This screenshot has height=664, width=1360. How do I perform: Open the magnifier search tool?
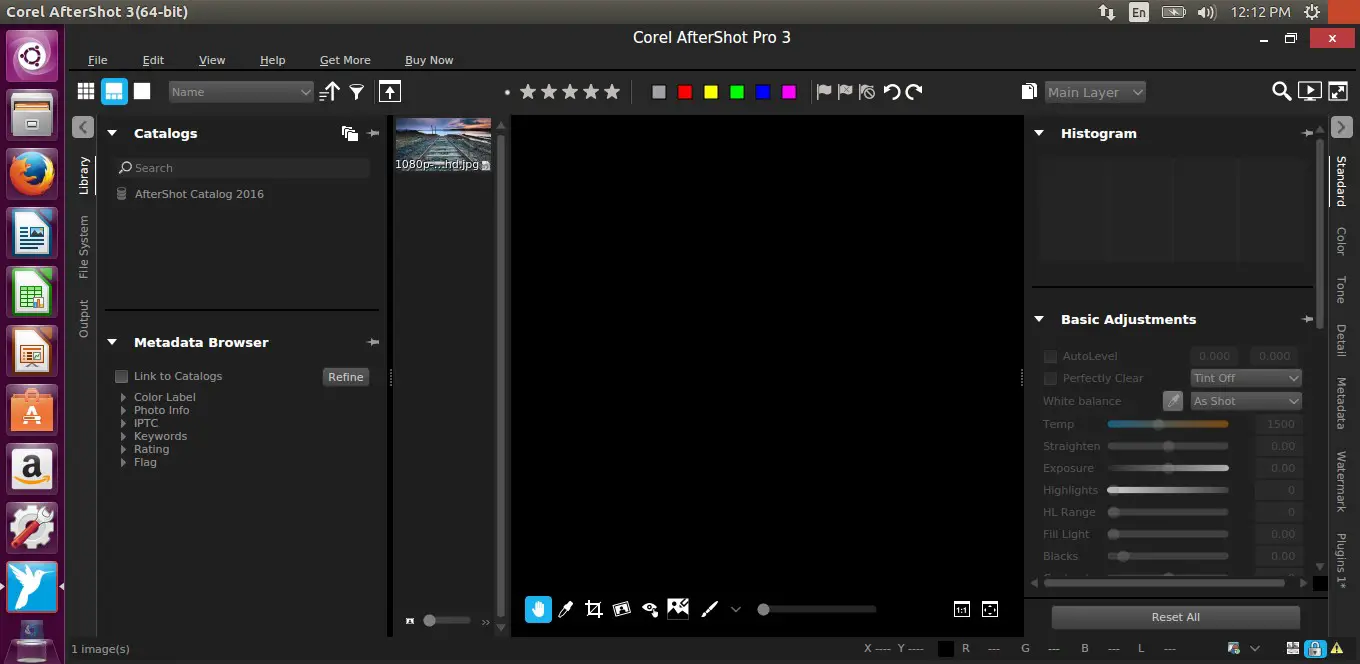[x=1281, y=92]
